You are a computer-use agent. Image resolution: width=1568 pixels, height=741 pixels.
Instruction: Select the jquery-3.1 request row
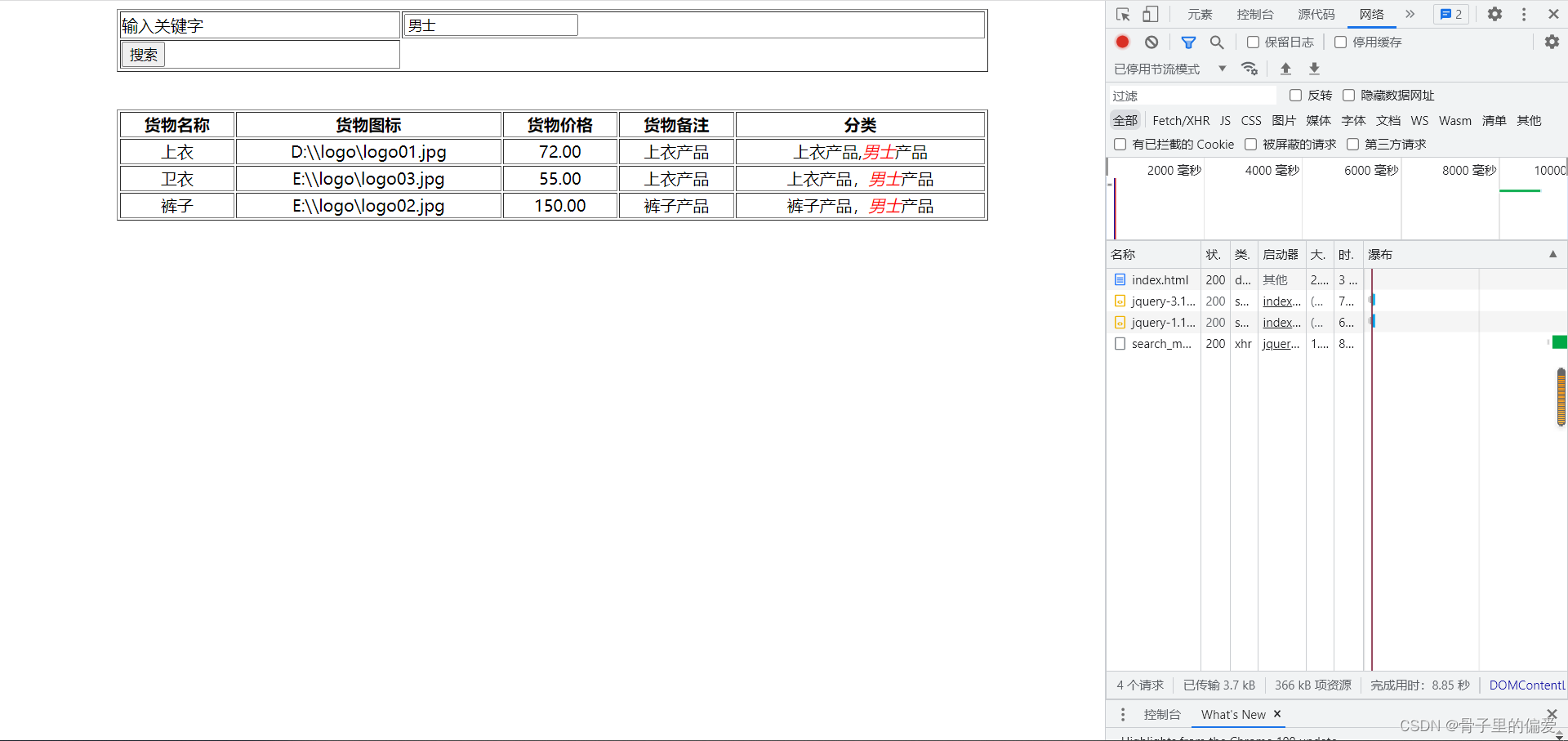point(1337,301)
